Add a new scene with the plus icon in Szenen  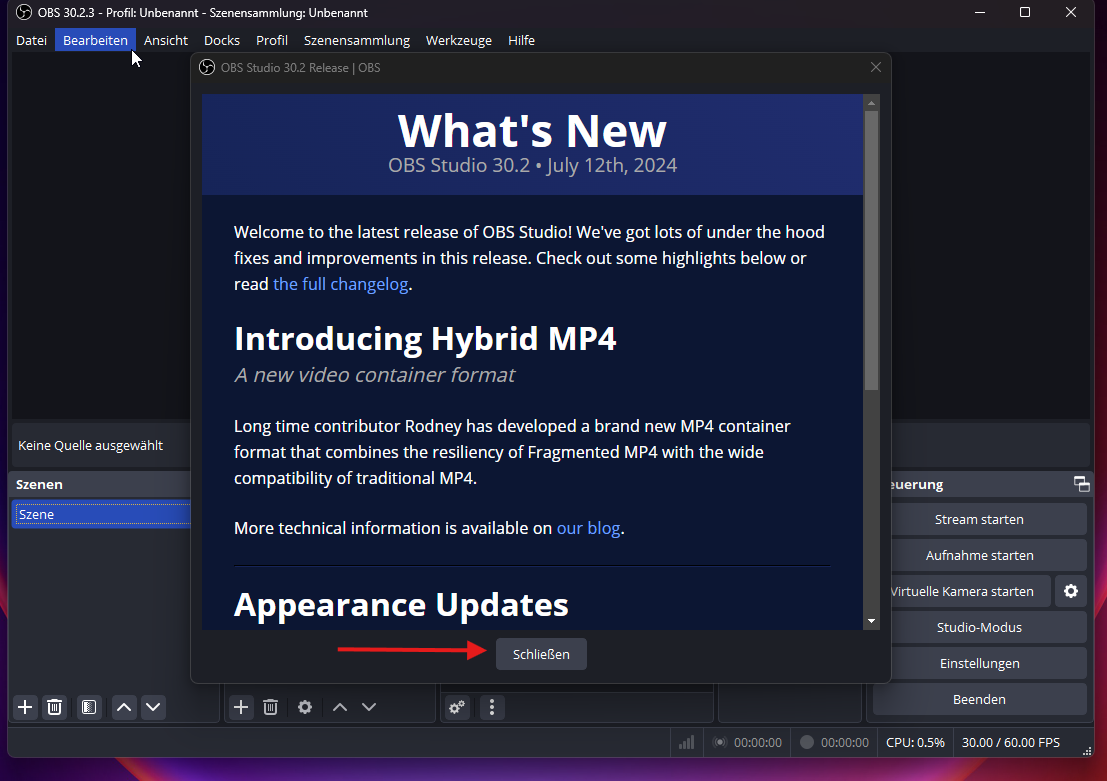(25, 707)
